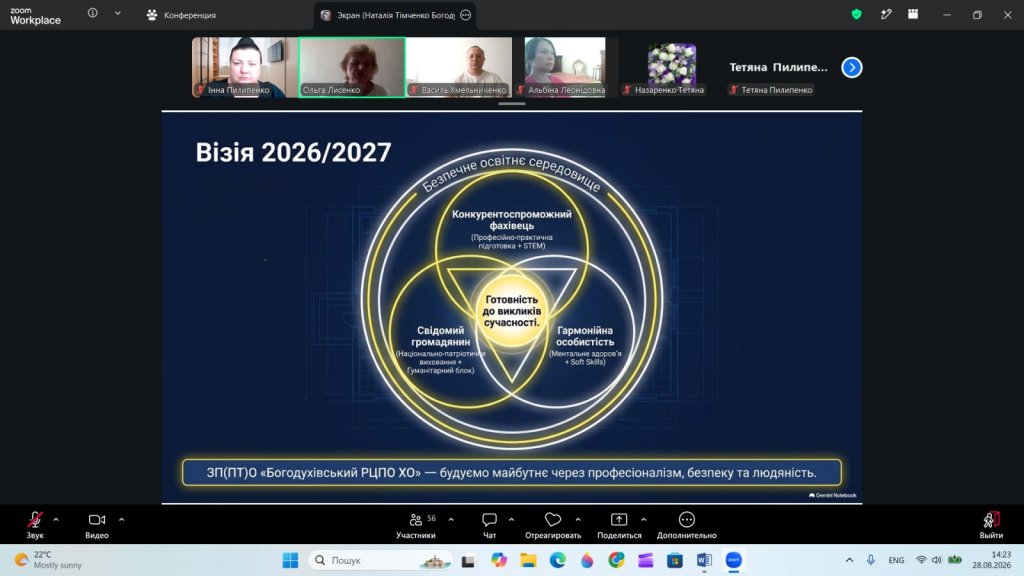Show next participants with blue arrow
Screen dimensions: 1024x576
click(852, 67)
